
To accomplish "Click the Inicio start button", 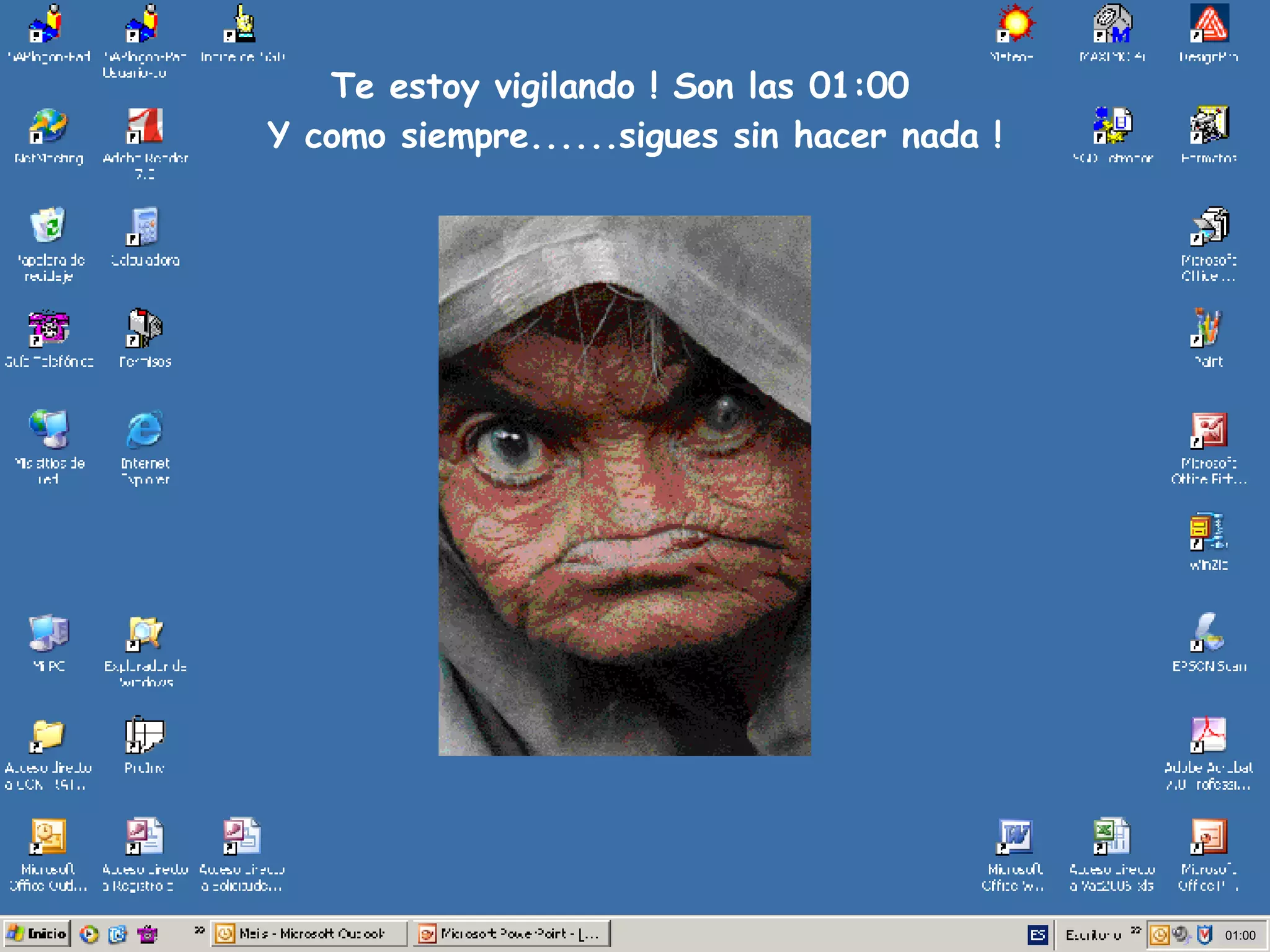I will [x=37, y=934].
